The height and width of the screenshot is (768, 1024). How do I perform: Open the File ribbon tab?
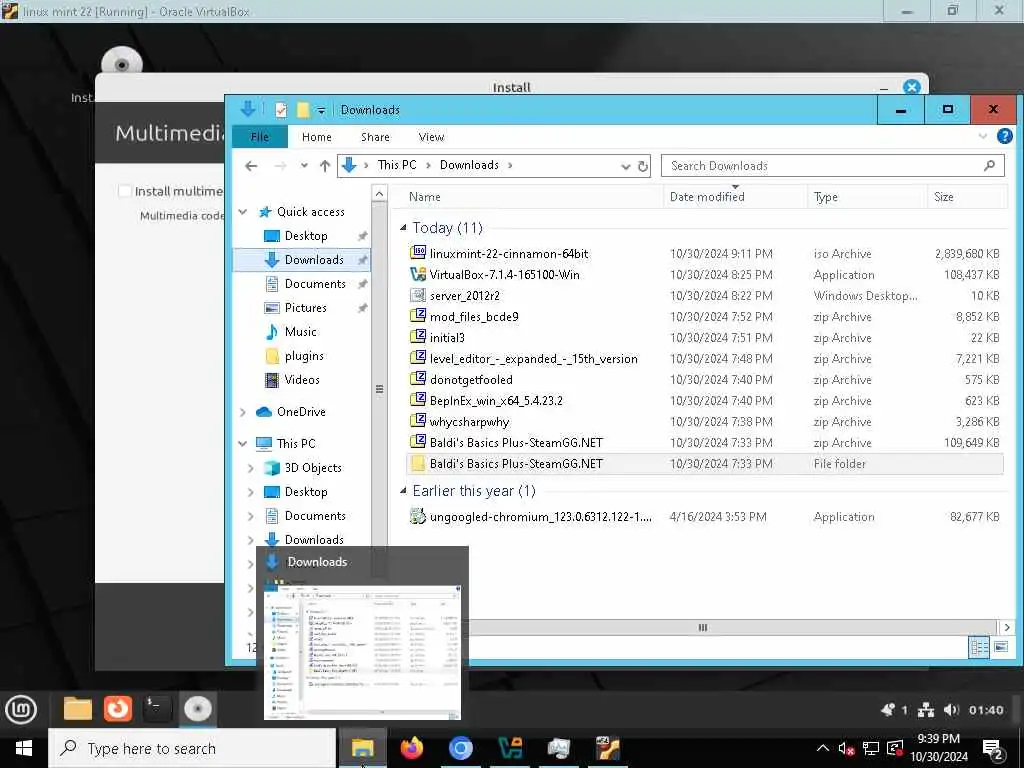(x=259, y=136)
